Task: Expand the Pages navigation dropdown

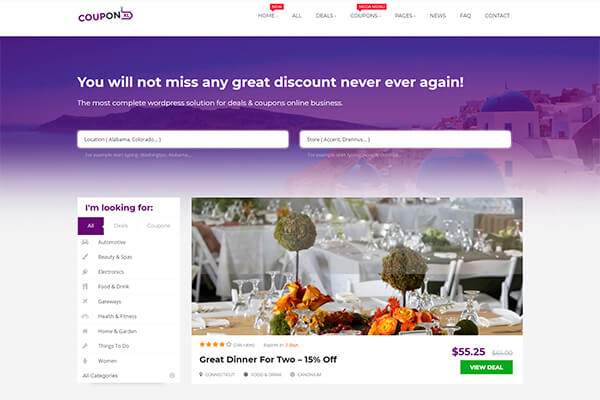Action: tap(405, 16)
